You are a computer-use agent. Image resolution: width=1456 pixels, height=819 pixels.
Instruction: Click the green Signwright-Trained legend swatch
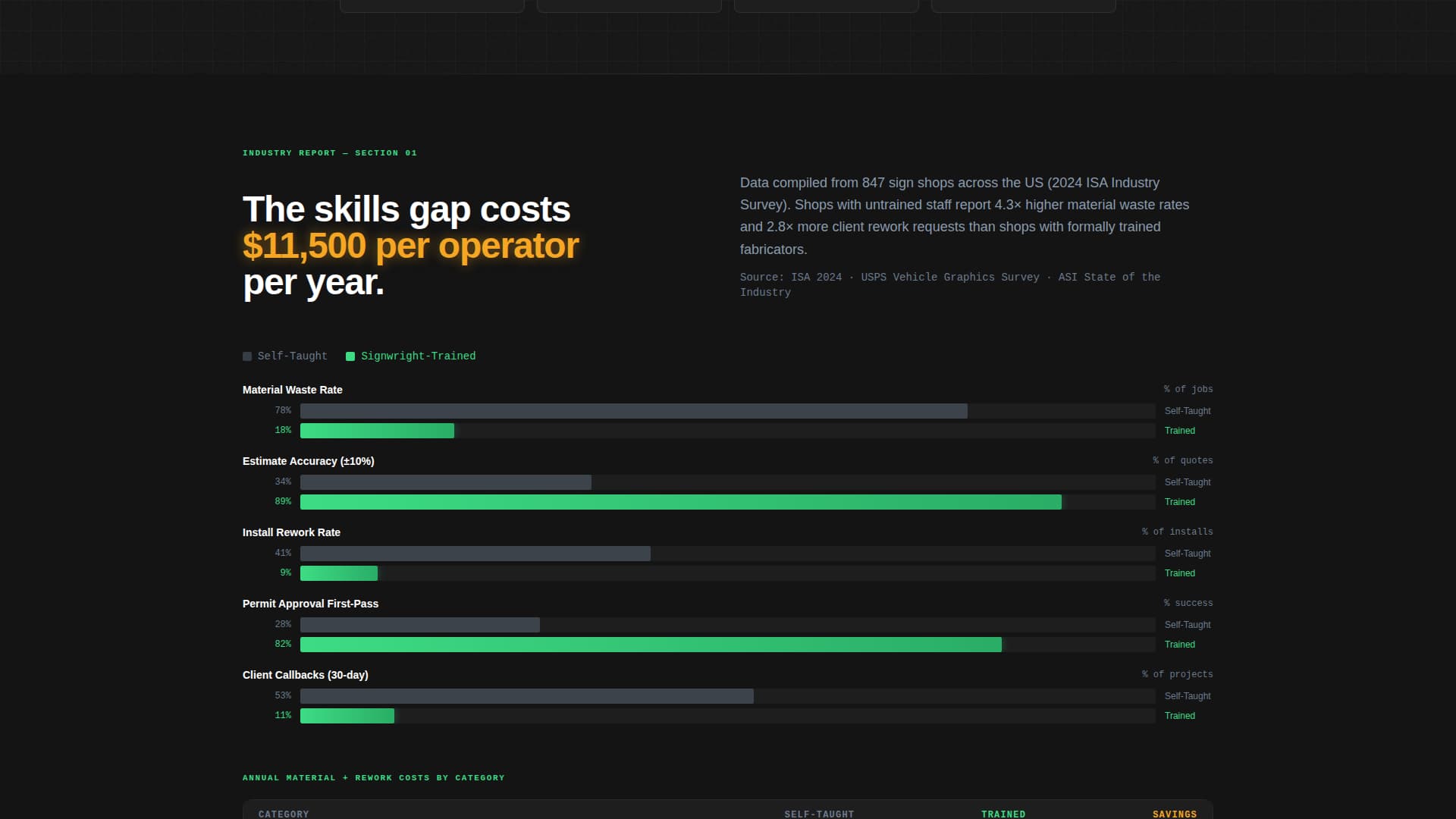click(350, 356)
